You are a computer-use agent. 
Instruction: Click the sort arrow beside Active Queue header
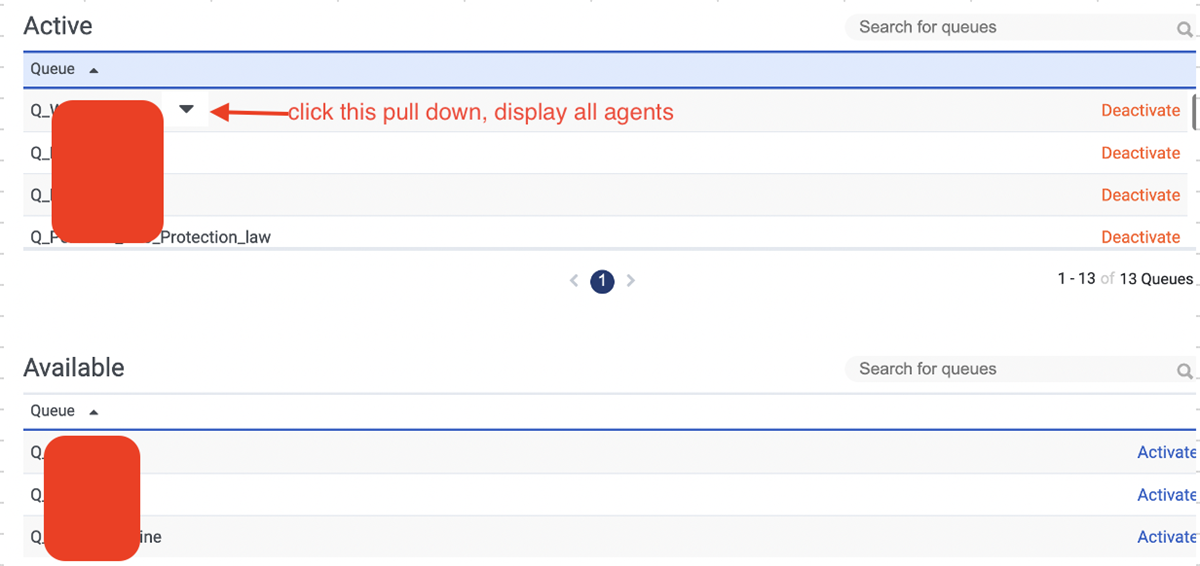tap(94, 70)
